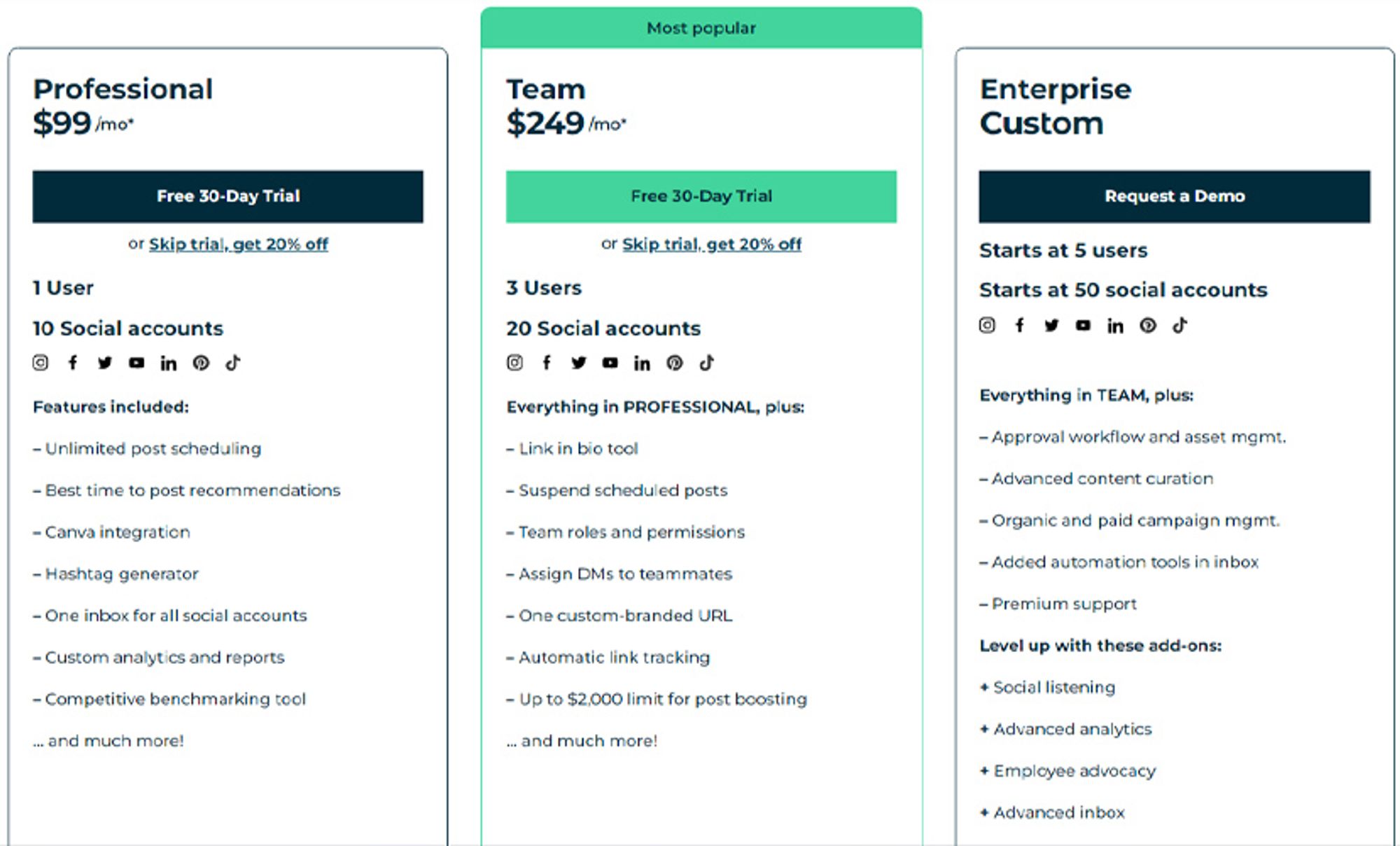
Task: Click Pinterest icon in Enterprise plan
Action: pos(1148,325)
